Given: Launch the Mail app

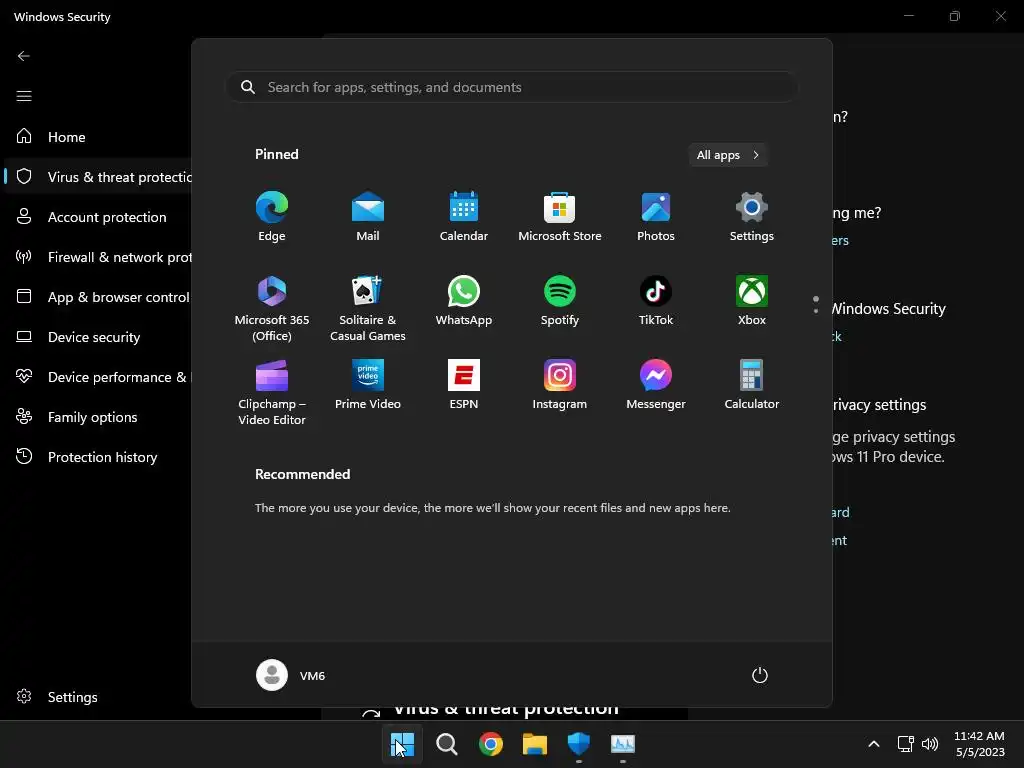Looking at the screenshot, I should click(368, 216).
